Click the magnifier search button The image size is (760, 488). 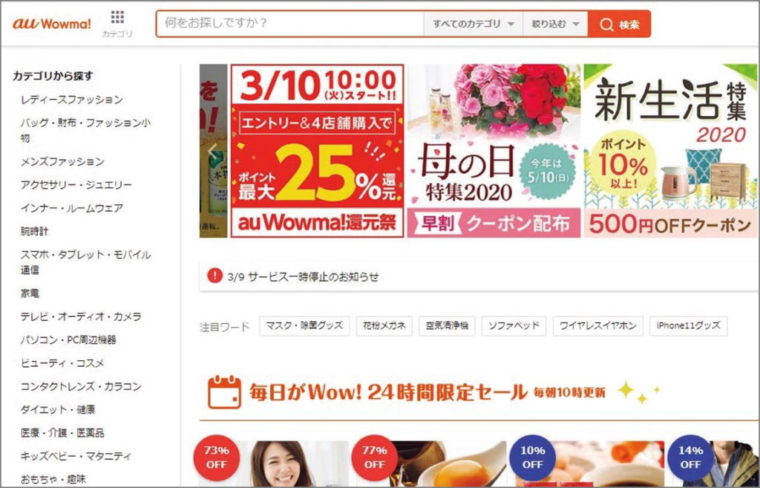619,24
